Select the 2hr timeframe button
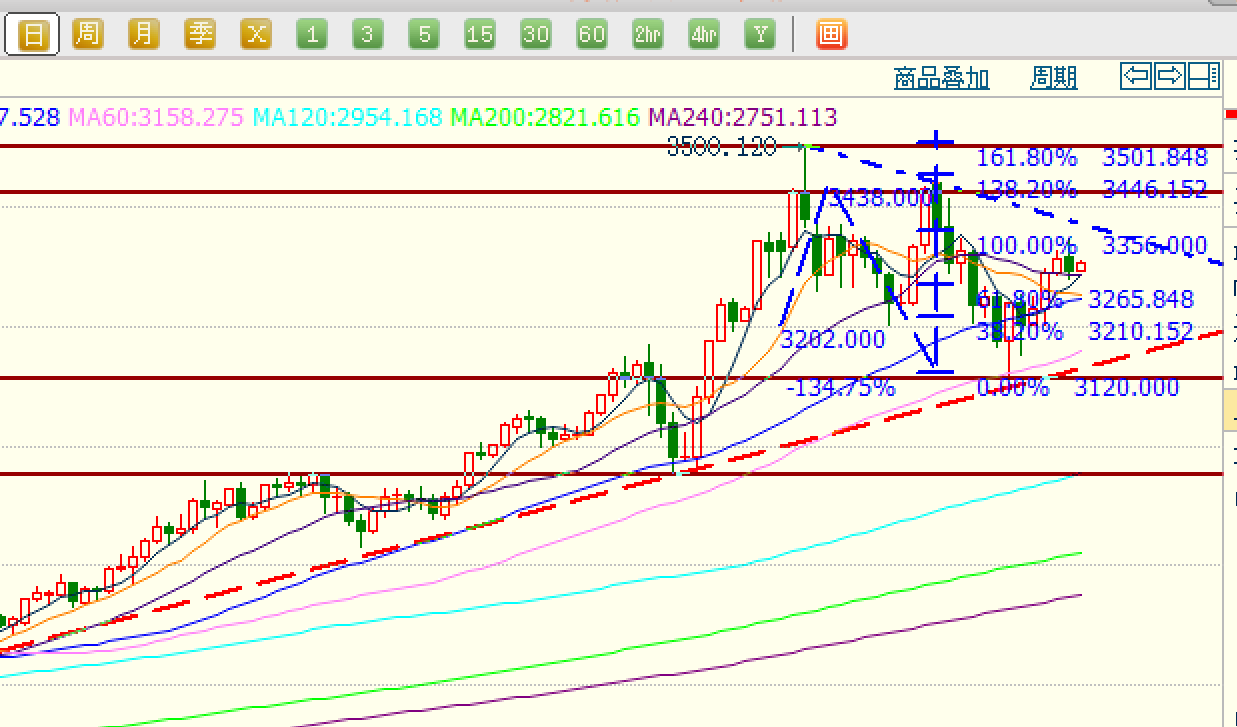Viewport: 1237px width, 727px height. pyautogui.click(x=648, y=35)
